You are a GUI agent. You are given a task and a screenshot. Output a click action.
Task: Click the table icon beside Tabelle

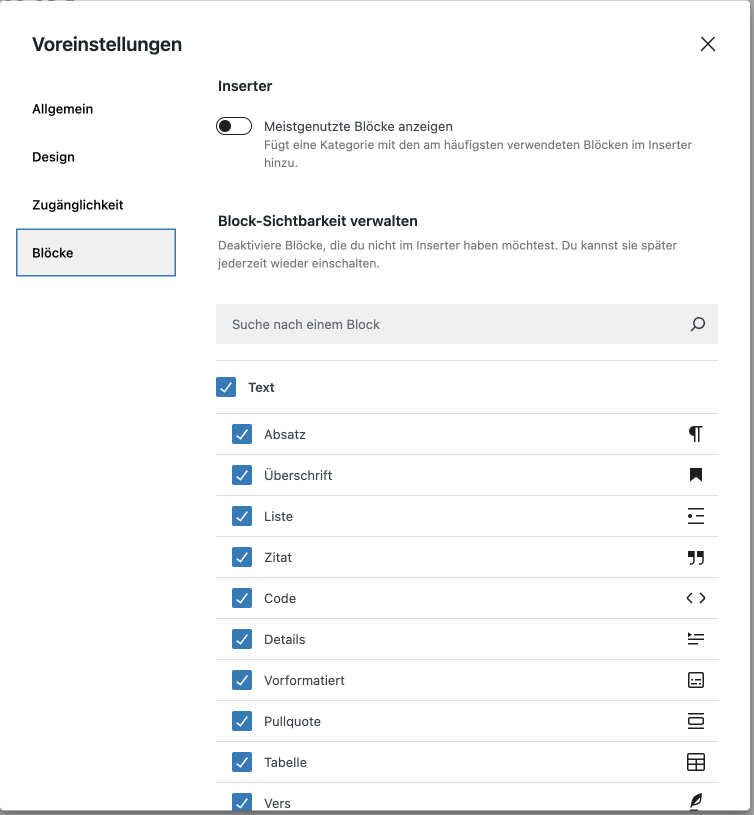point(696,762)
